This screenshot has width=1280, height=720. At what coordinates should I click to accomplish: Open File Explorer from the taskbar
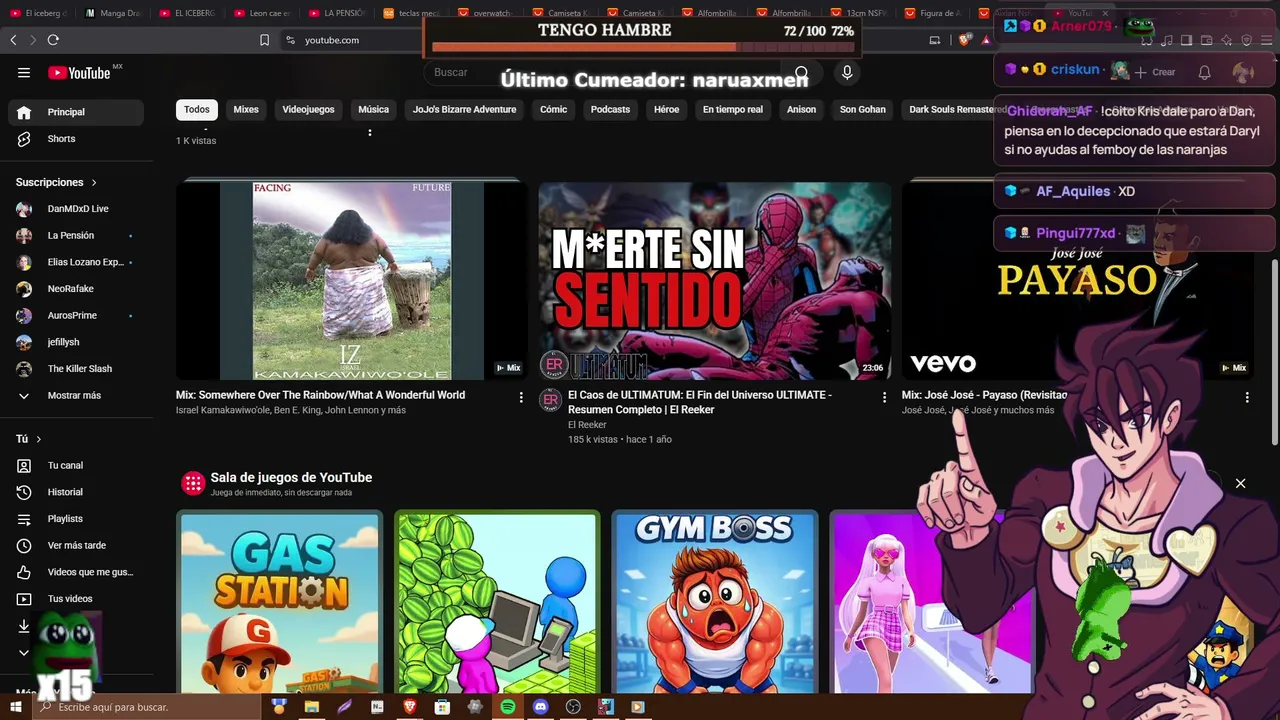point(312,707)
